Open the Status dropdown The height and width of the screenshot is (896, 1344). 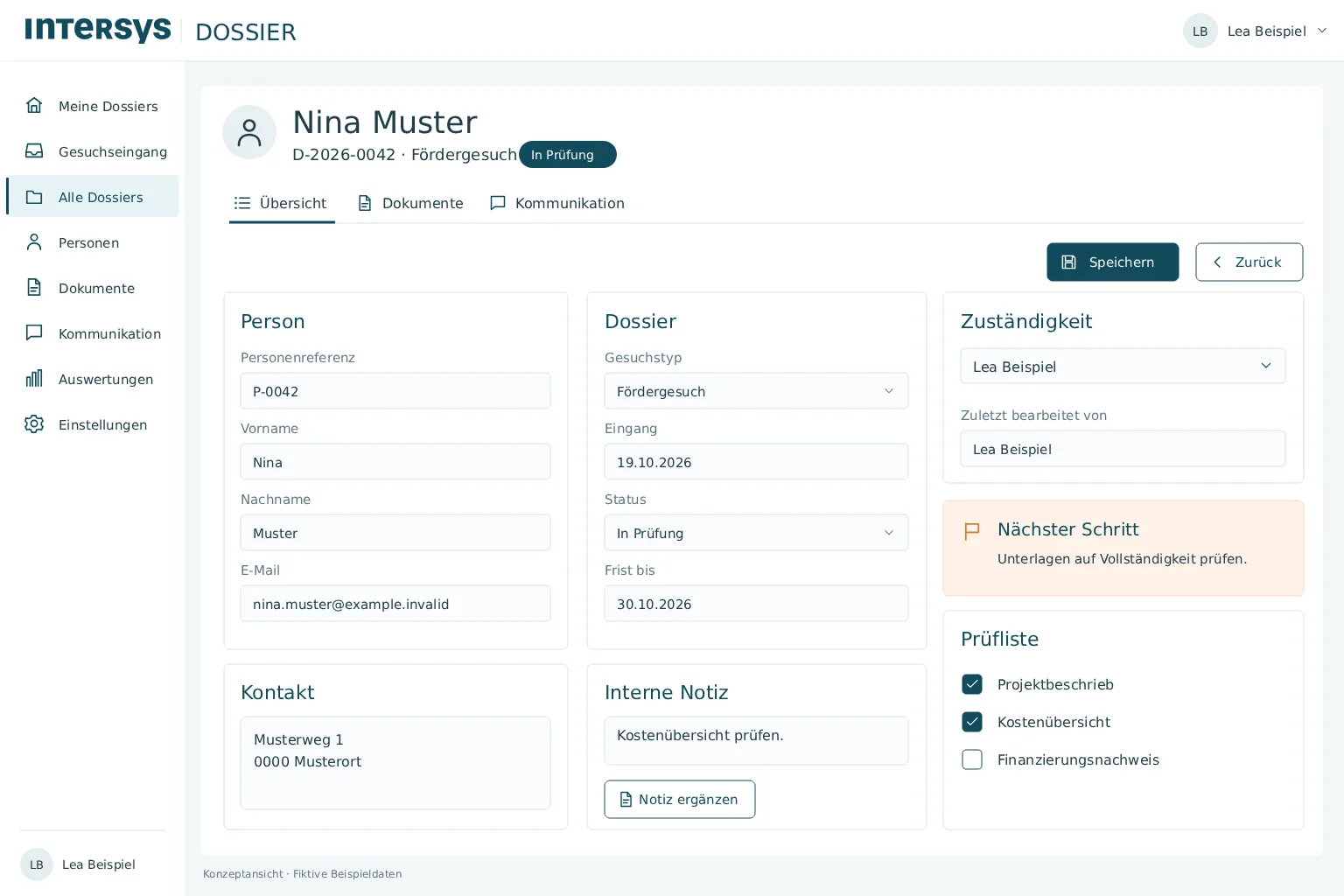click(756, 533)
